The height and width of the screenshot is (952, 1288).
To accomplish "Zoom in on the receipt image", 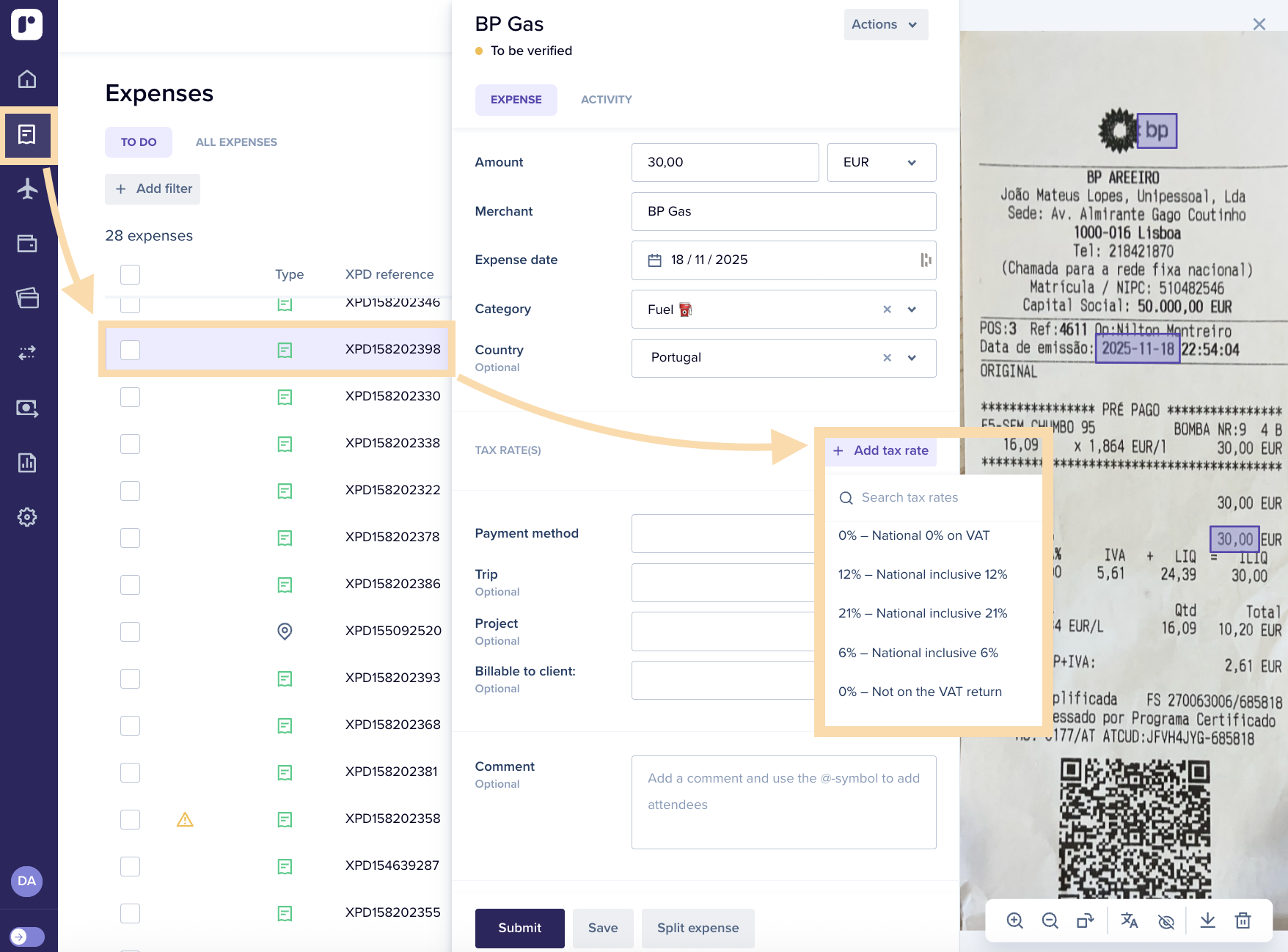I will tap(1014, 920).
